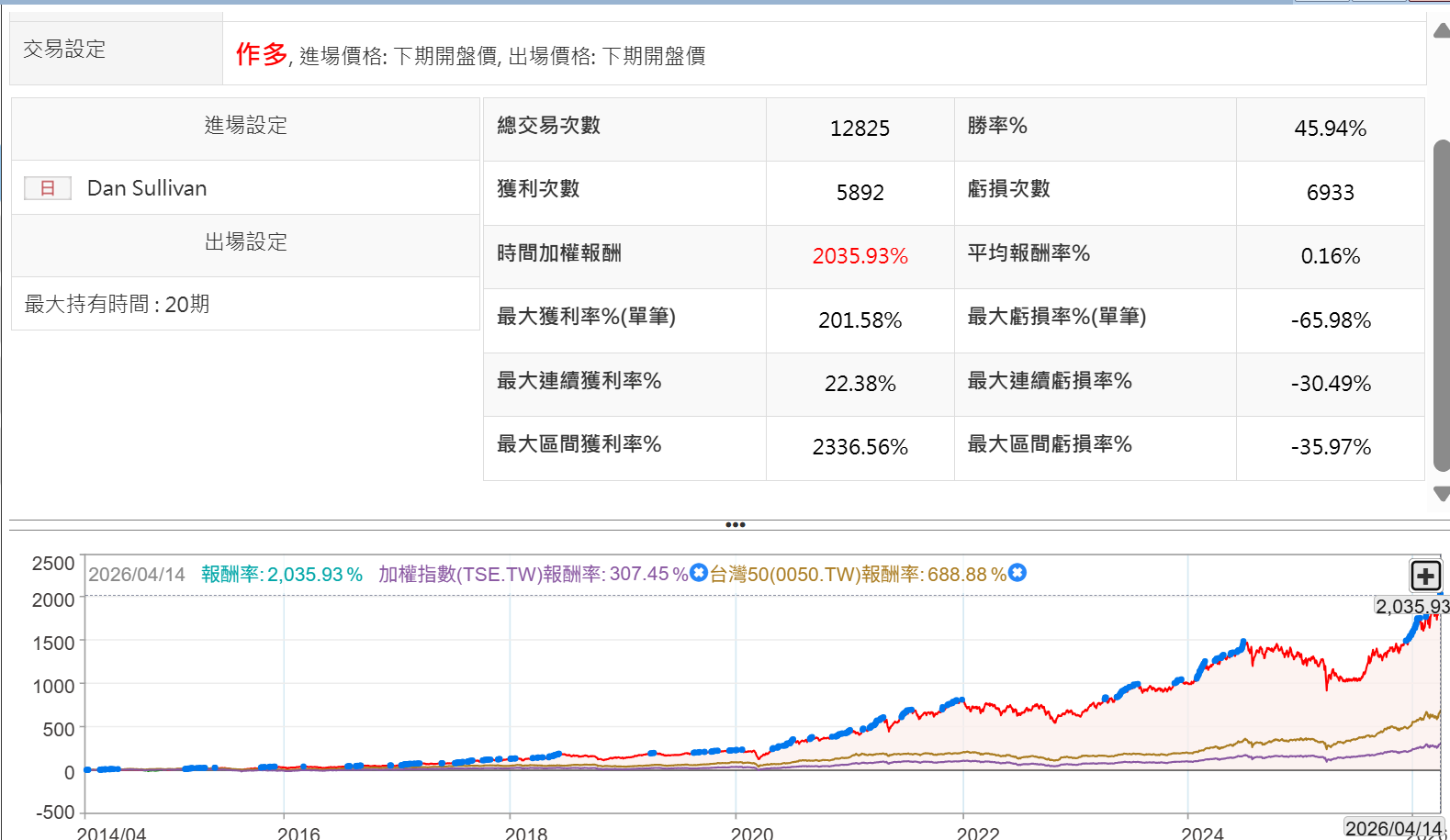Click the 2,035.93 value label on chart
1450x840 pixels.
point(1411,606)
